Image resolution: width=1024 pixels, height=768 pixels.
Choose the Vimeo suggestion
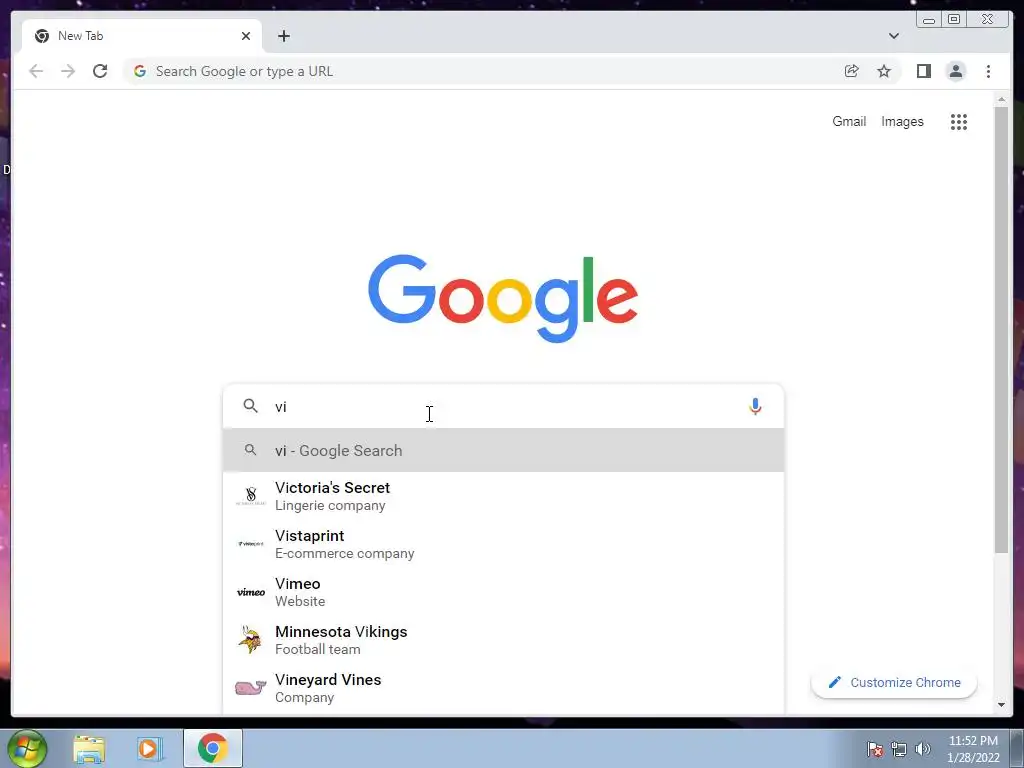click(x=503, y=592)
